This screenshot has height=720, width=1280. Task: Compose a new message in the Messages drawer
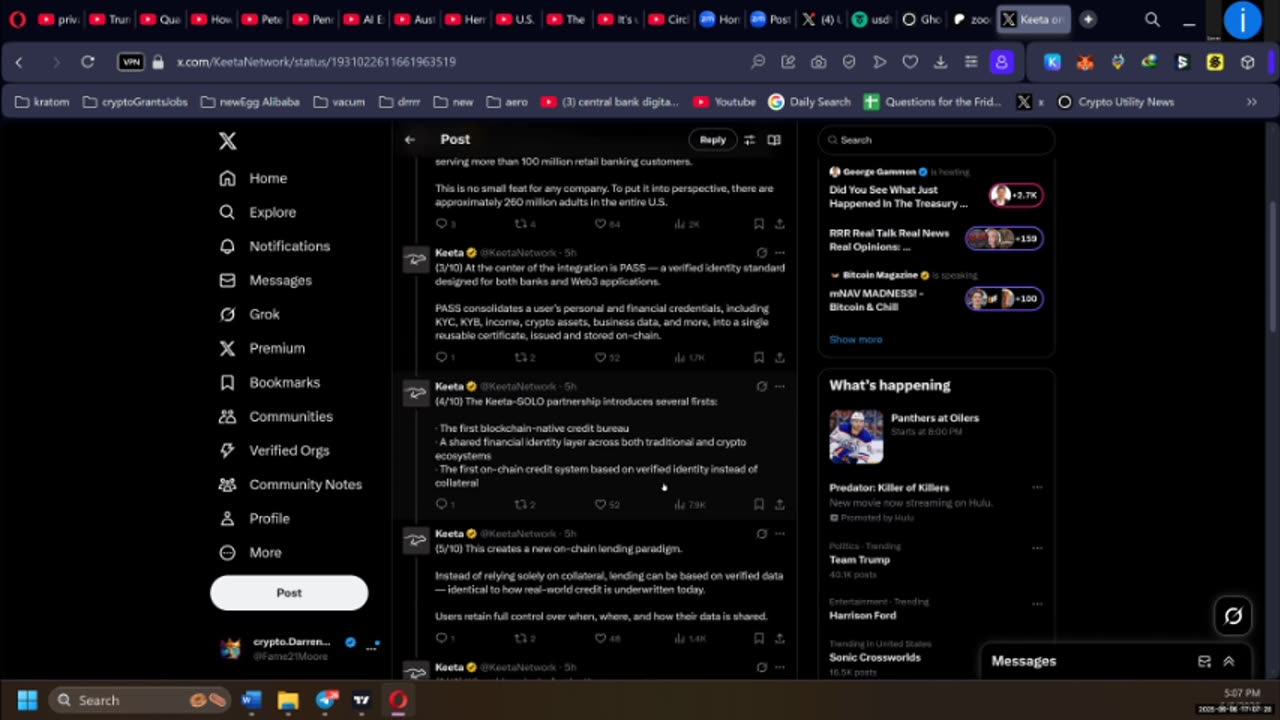click(x=1204, y=661)
